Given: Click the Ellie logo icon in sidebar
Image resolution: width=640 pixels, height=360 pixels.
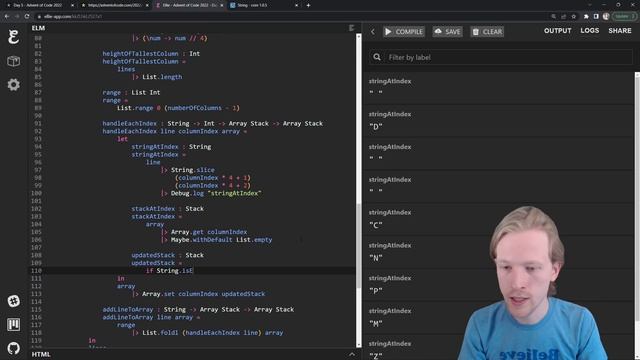Looking at the screenshot, I should (13, 37).
